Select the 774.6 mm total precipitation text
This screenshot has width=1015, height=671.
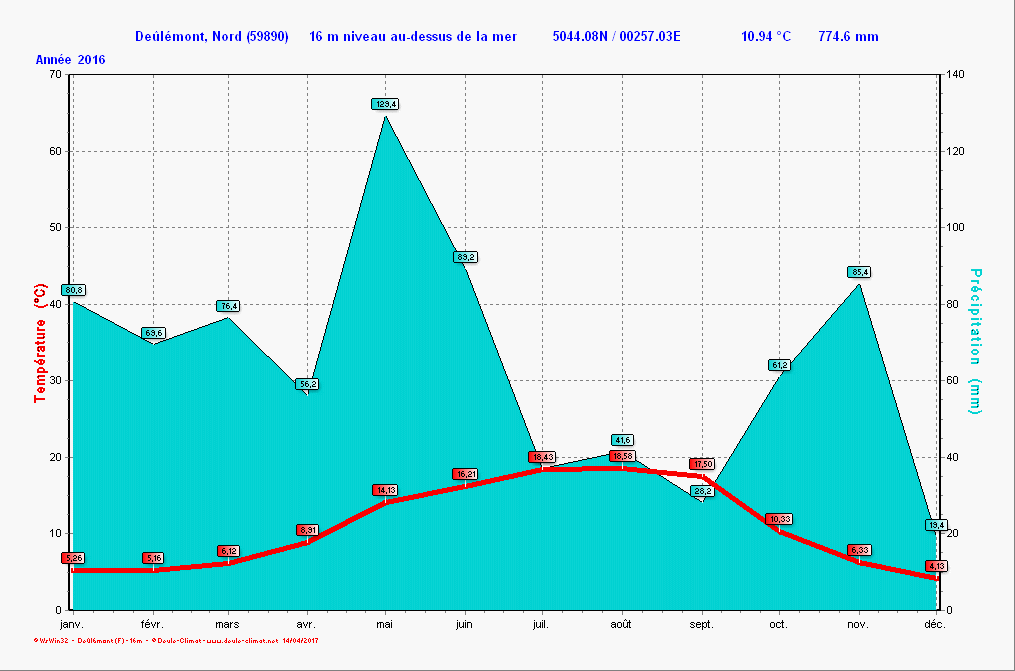click(x=848, y=37)
